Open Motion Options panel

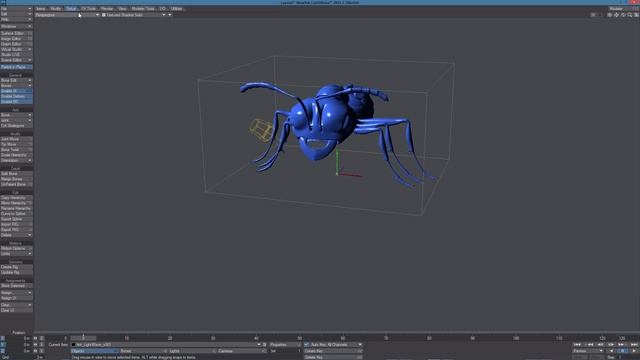16,248
